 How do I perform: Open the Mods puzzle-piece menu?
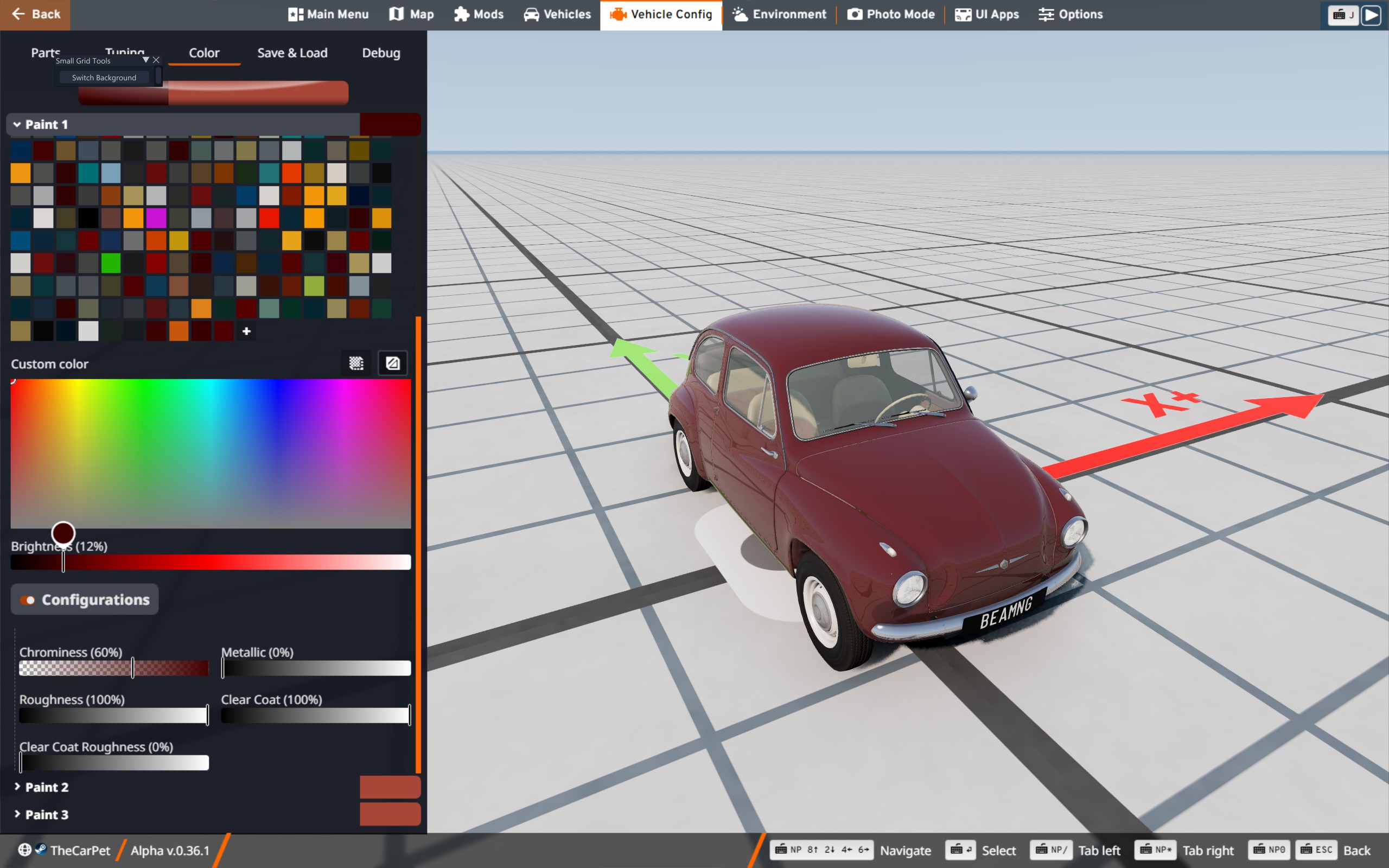(478, 14)
